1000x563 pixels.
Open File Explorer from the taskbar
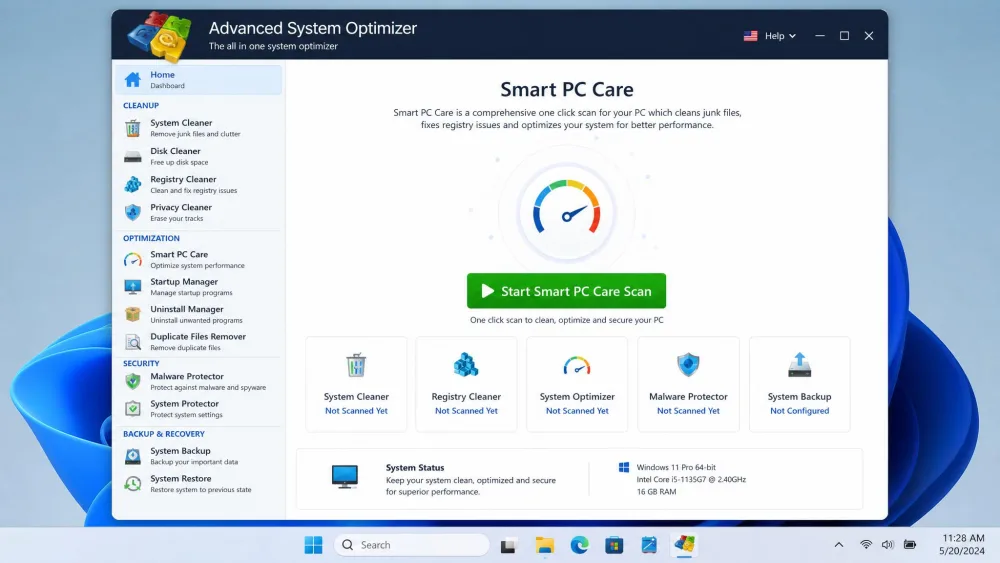point(544,545)
